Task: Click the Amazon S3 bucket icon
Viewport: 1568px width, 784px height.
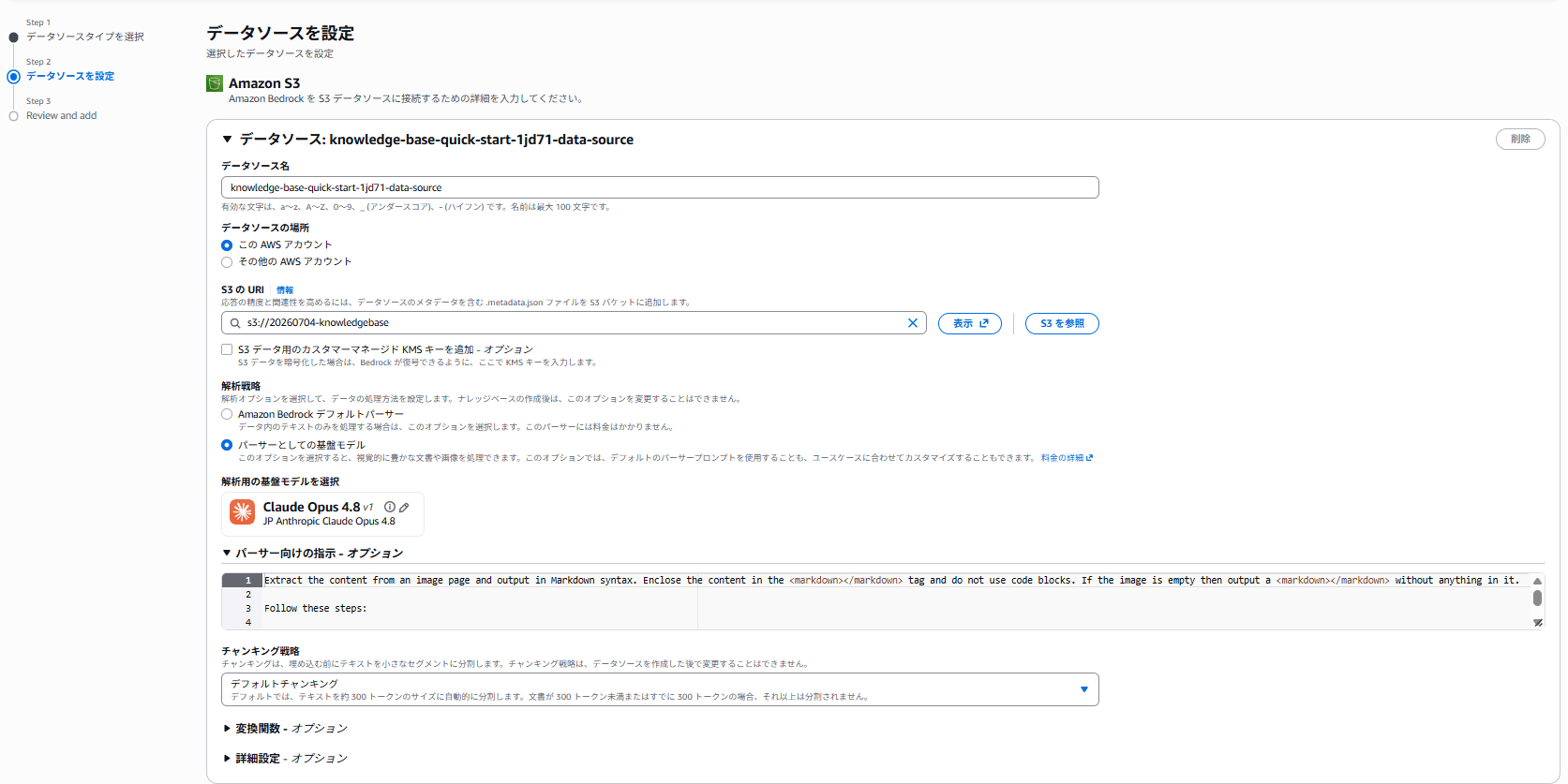Action: pyautogui.click(x=215, y=83)
